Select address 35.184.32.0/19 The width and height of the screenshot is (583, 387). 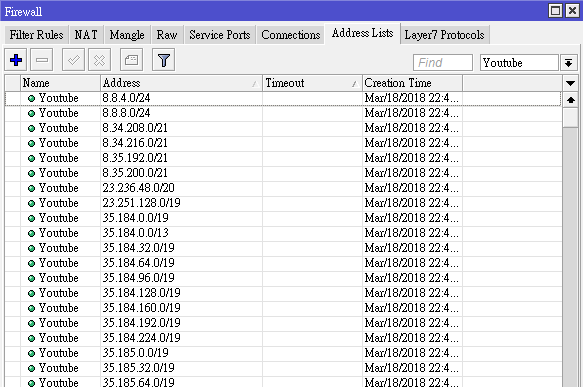283,248
